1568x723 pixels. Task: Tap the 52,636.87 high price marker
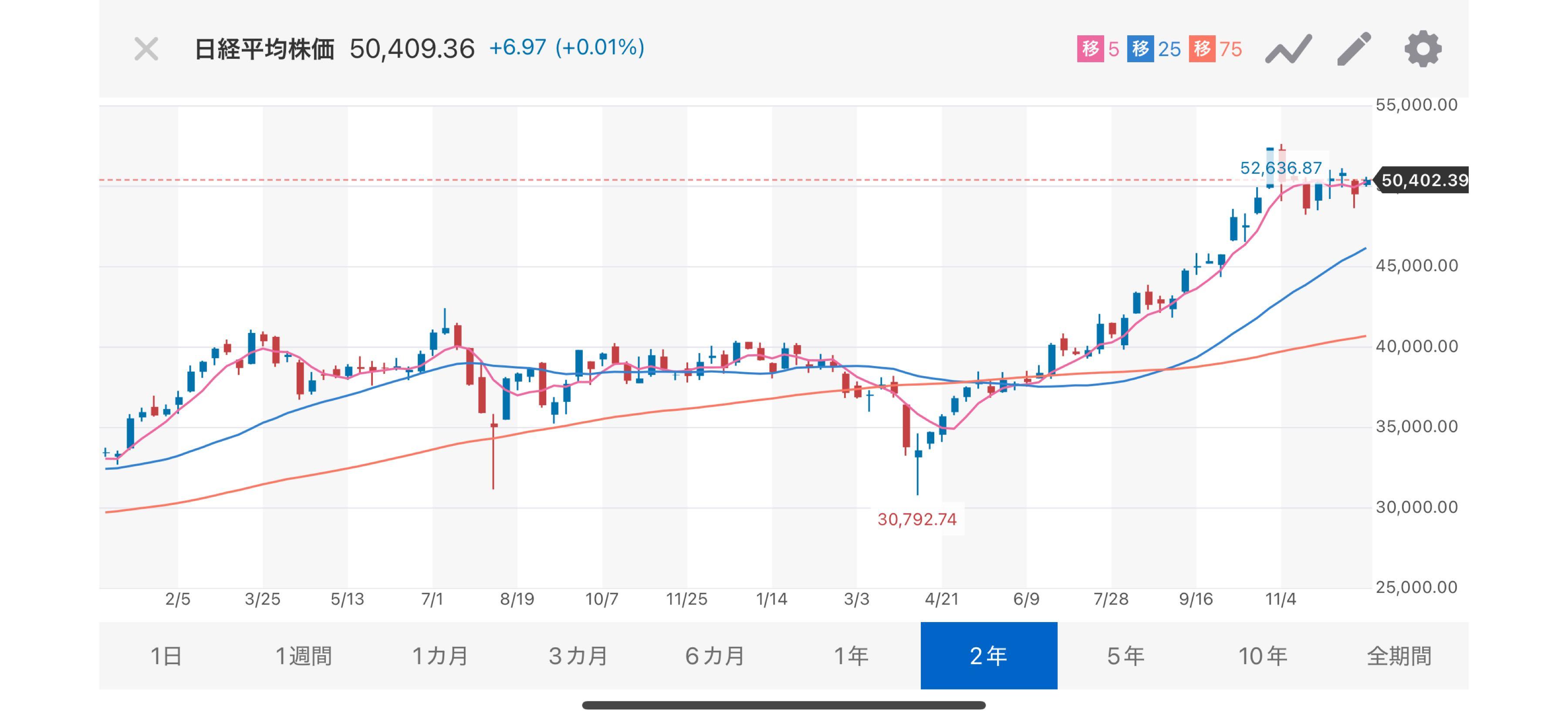1281,168
